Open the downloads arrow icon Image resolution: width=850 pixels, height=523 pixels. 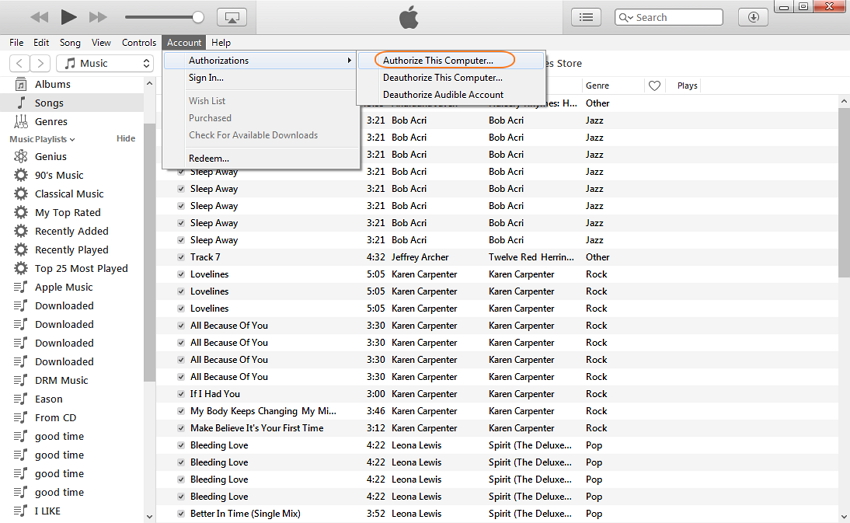tap(754, 17)
